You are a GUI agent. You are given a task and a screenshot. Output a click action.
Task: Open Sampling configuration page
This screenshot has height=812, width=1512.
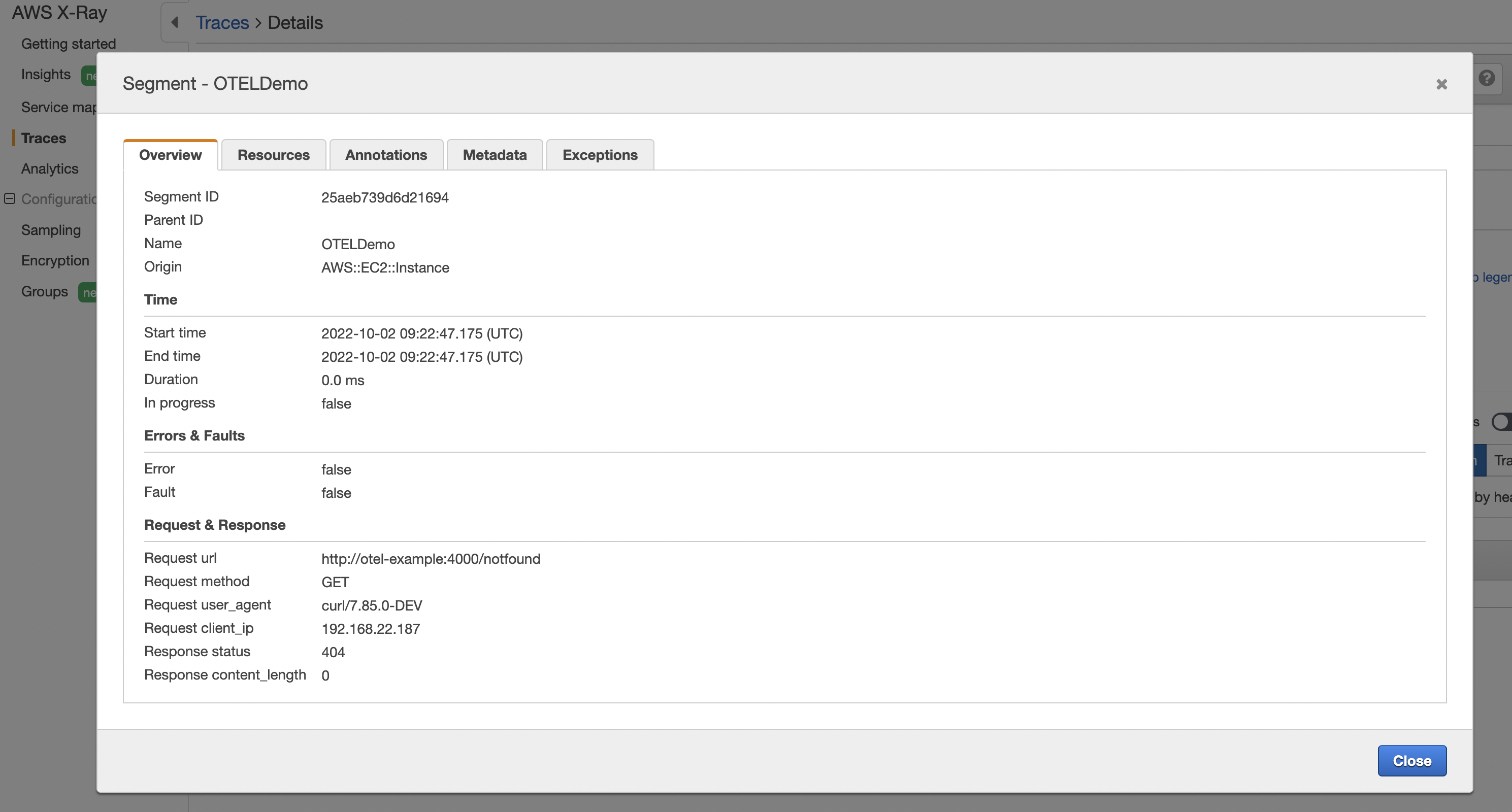[x=51, y=230]
